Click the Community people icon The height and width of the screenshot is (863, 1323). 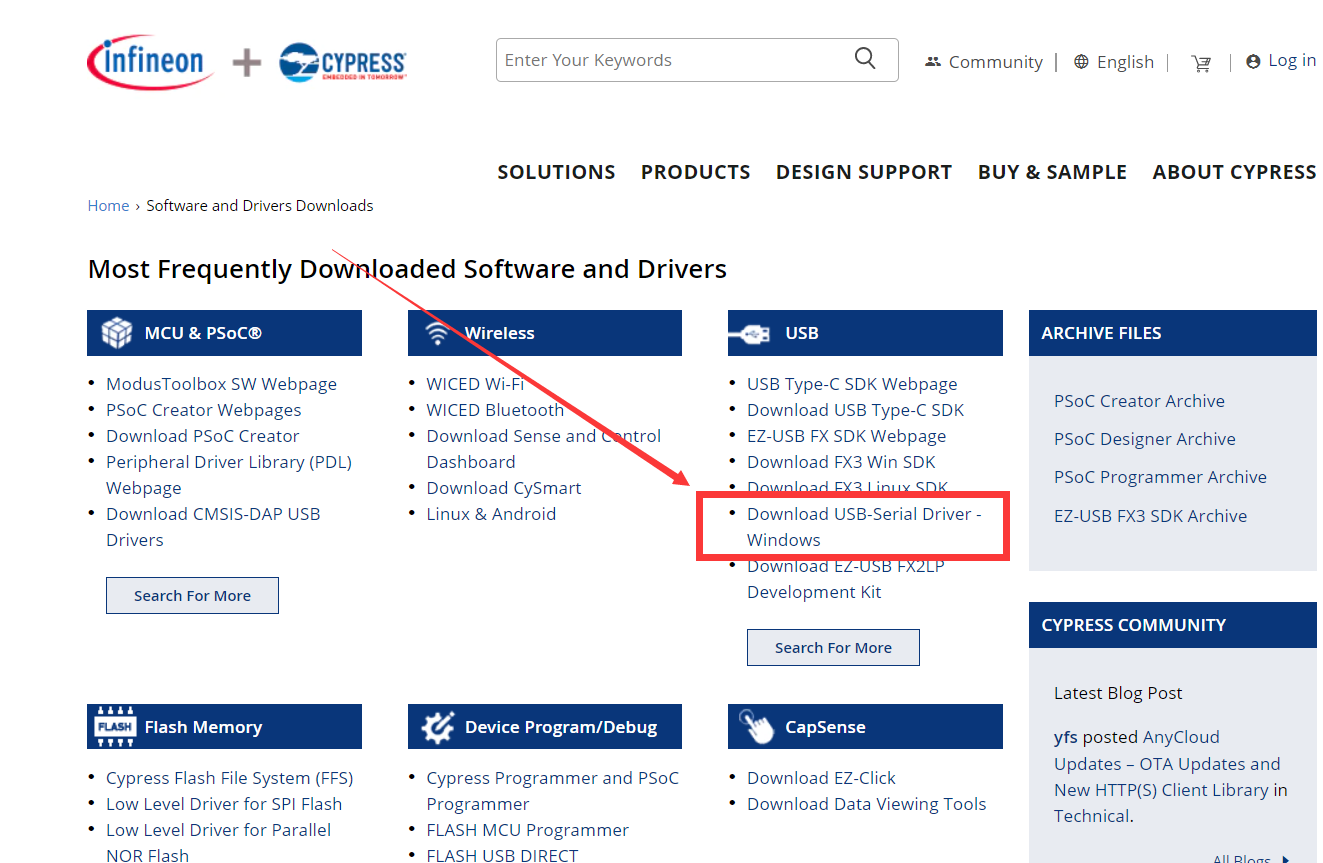pyautogui.click(x=933, y=62)
